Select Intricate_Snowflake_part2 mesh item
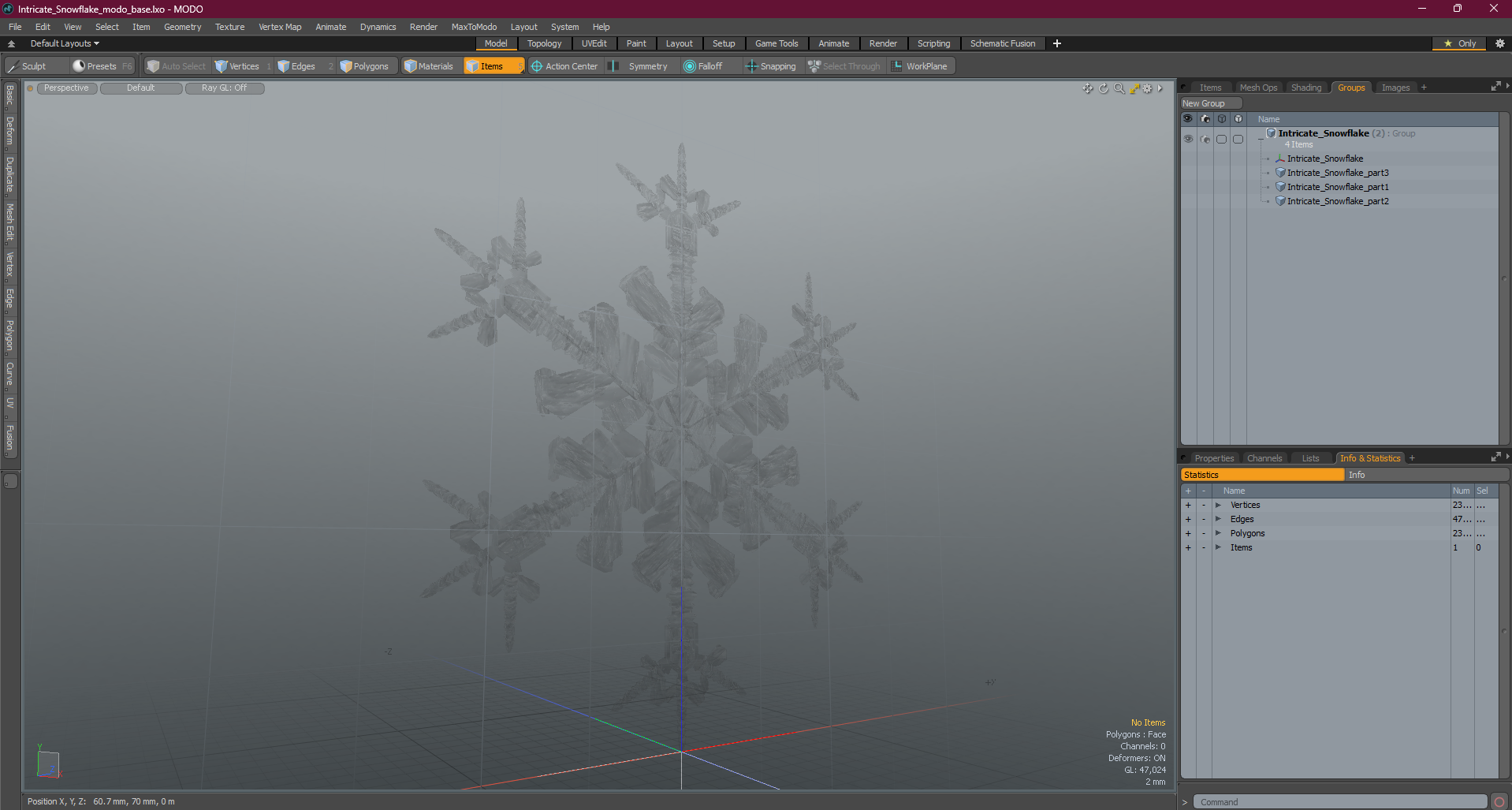 pyautogui.click(x=1338, y=201)
